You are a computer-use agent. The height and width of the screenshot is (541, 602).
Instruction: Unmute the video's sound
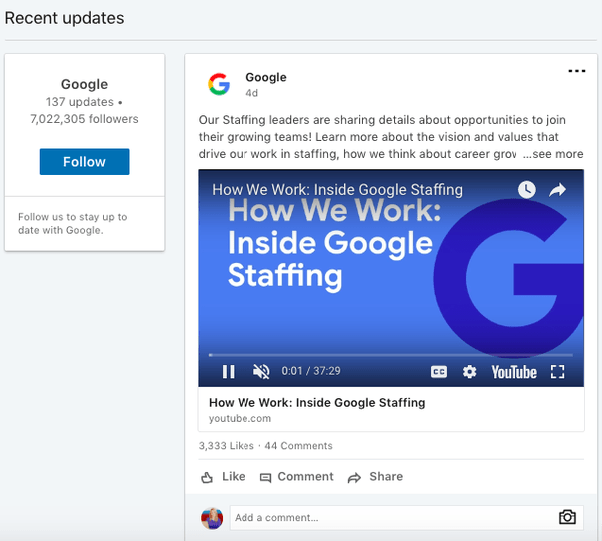pos(261,371)
